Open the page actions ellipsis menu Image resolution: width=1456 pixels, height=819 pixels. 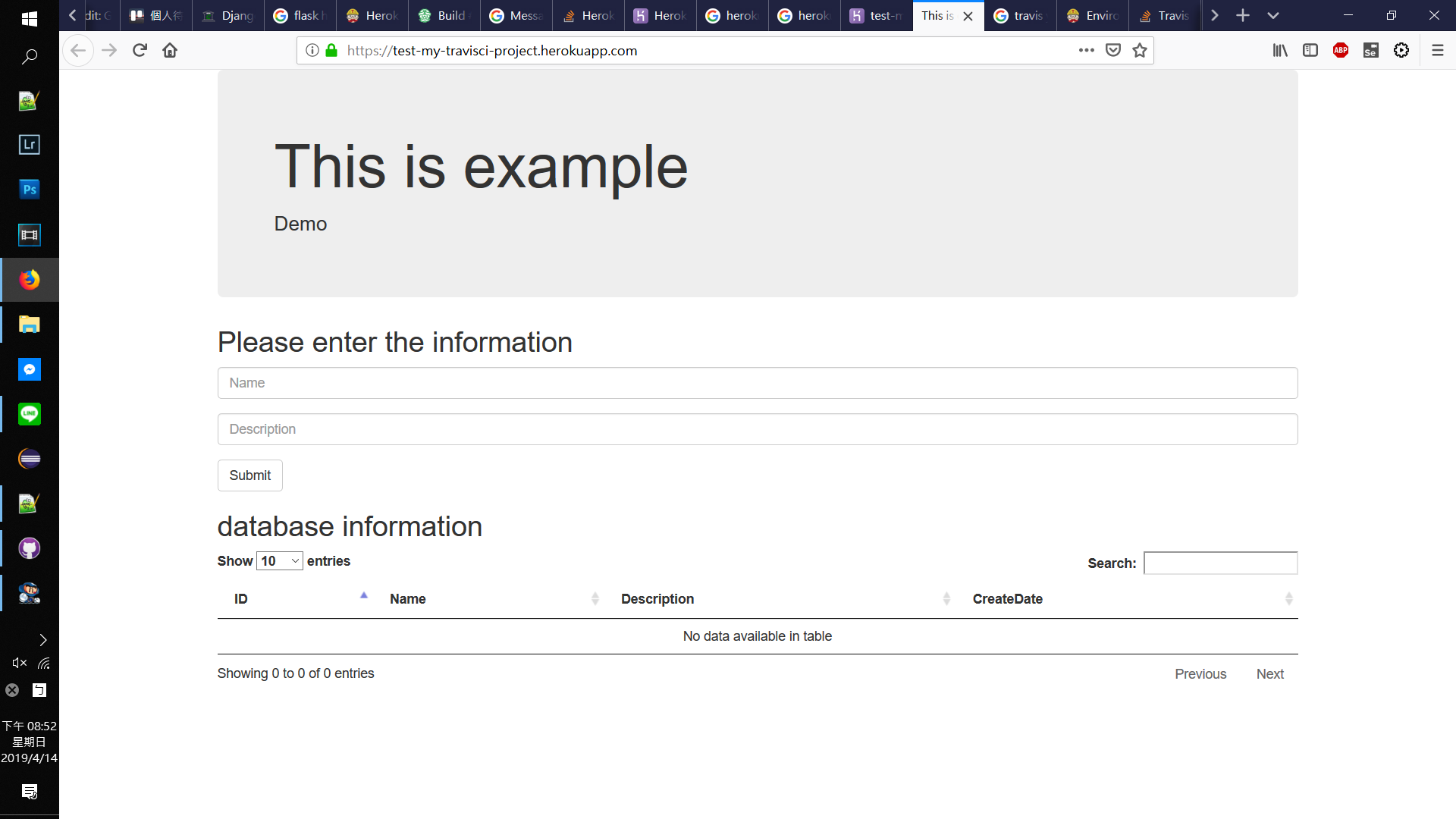pyautogui.click(x=1086, y=50)
